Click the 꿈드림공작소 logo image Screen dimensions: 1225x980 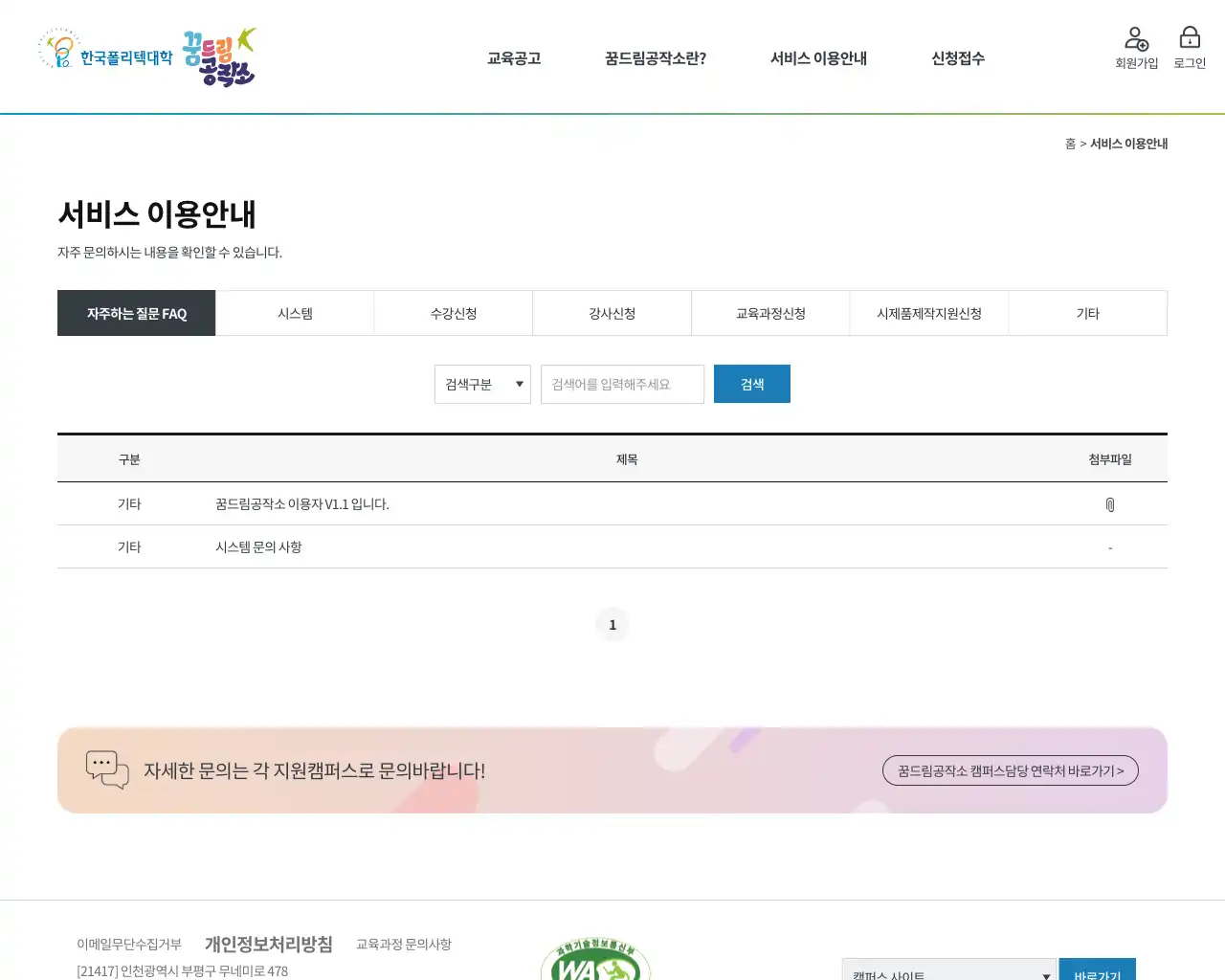tap(217, 56)
